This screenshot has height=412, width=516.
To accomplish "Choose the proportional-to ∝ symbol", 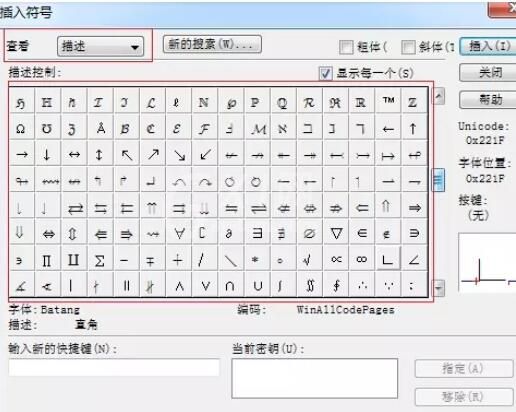I will [x=336, y=259].
